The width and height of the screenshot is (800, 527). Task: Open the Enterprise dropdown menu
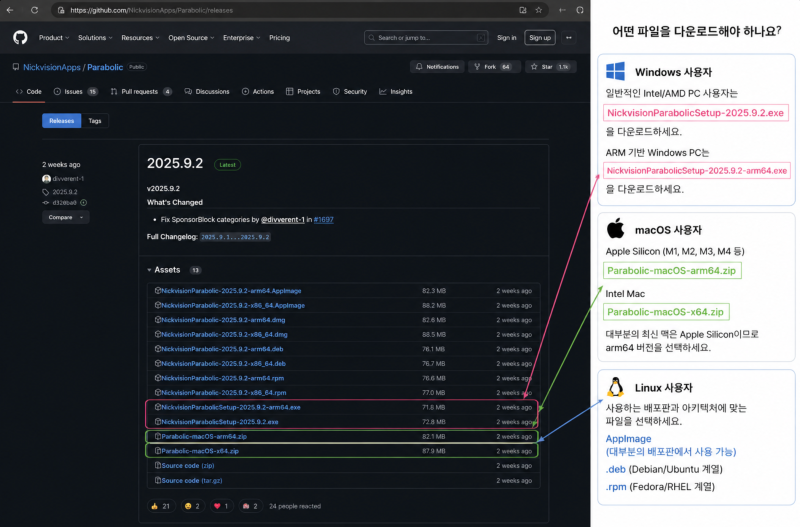[241, 38]
